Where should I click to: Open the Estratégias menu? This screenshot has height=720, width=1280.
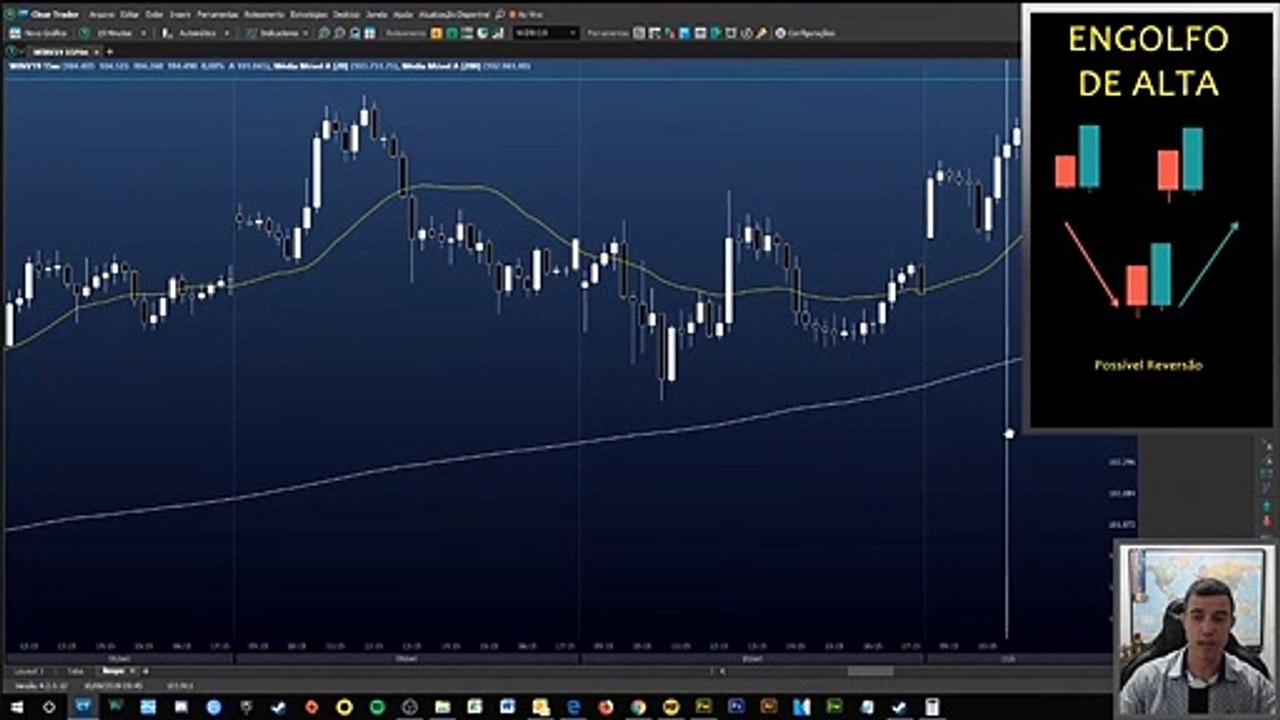tap(309, 15)
